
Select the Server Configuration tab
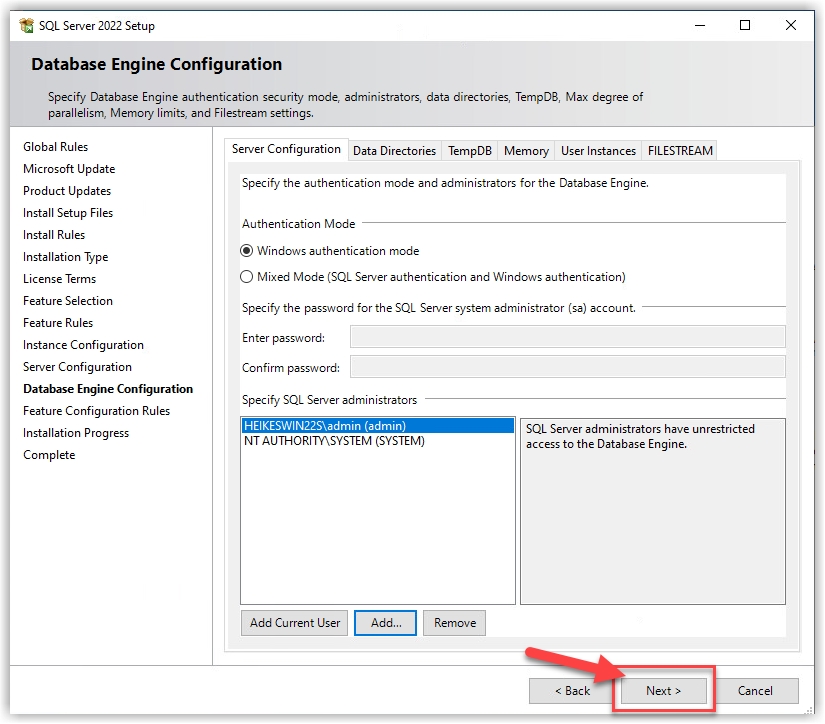[x=286, y=150]
